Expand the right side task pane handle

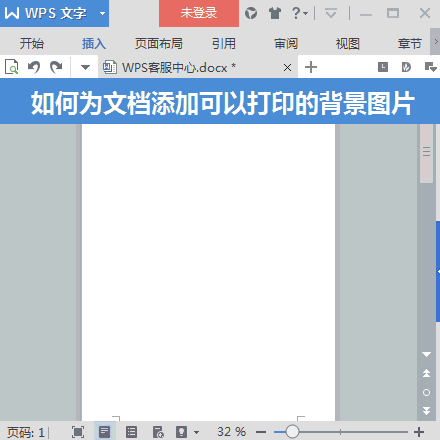[438, 271]
